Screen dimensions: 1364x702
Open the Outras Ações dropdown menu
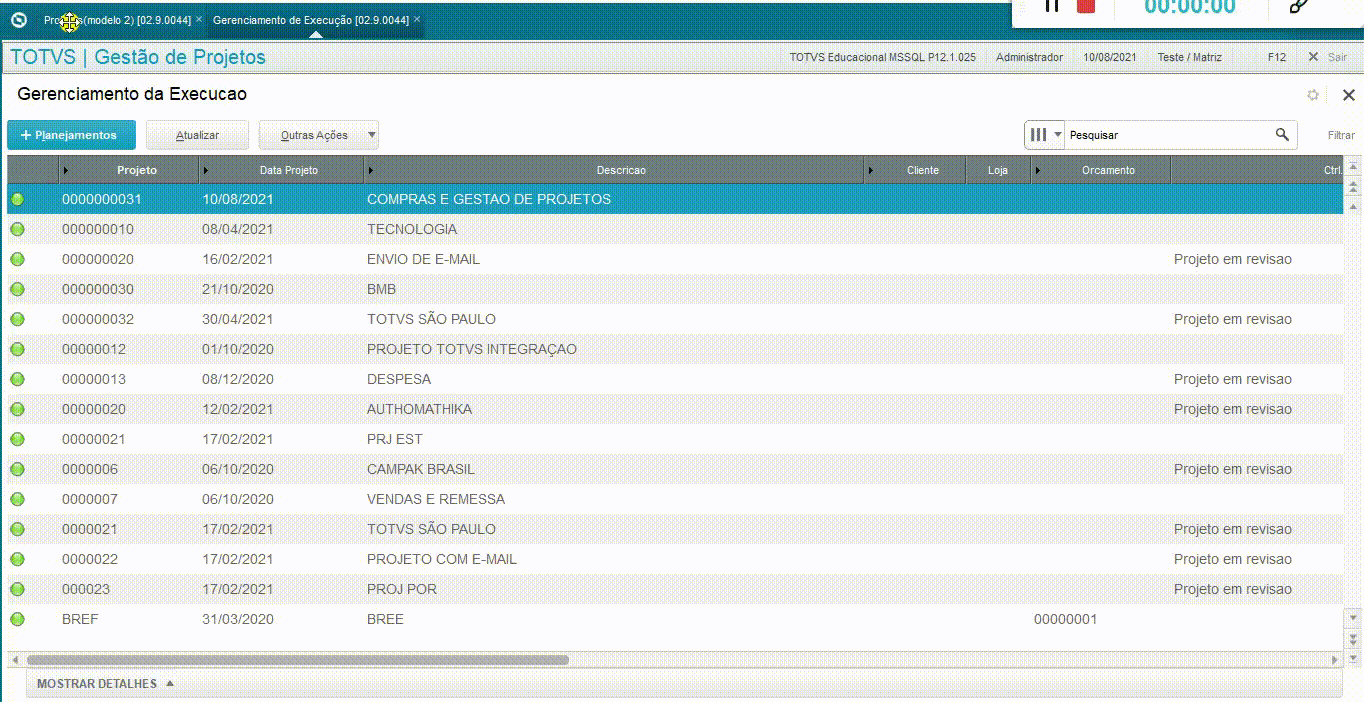click(319, 135)
